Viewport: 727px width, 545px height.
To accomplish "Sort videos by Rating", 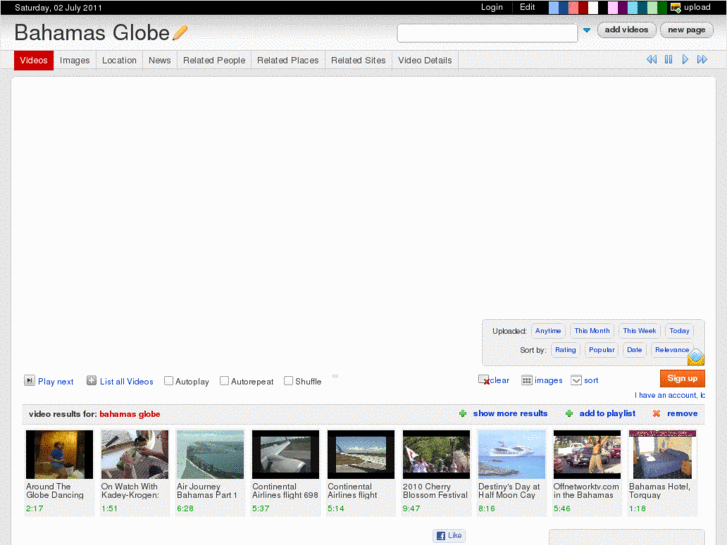I will [x=566, y=350].
